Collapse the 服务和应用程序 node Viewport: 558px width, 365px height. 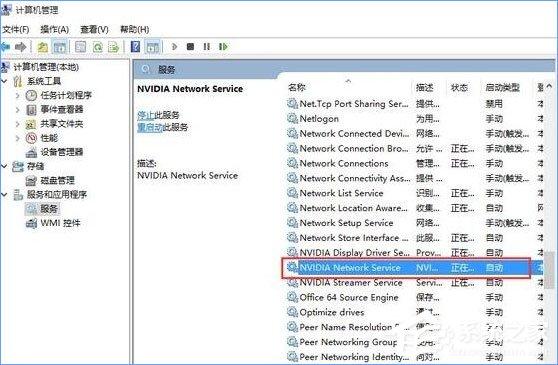click(4, 195)
